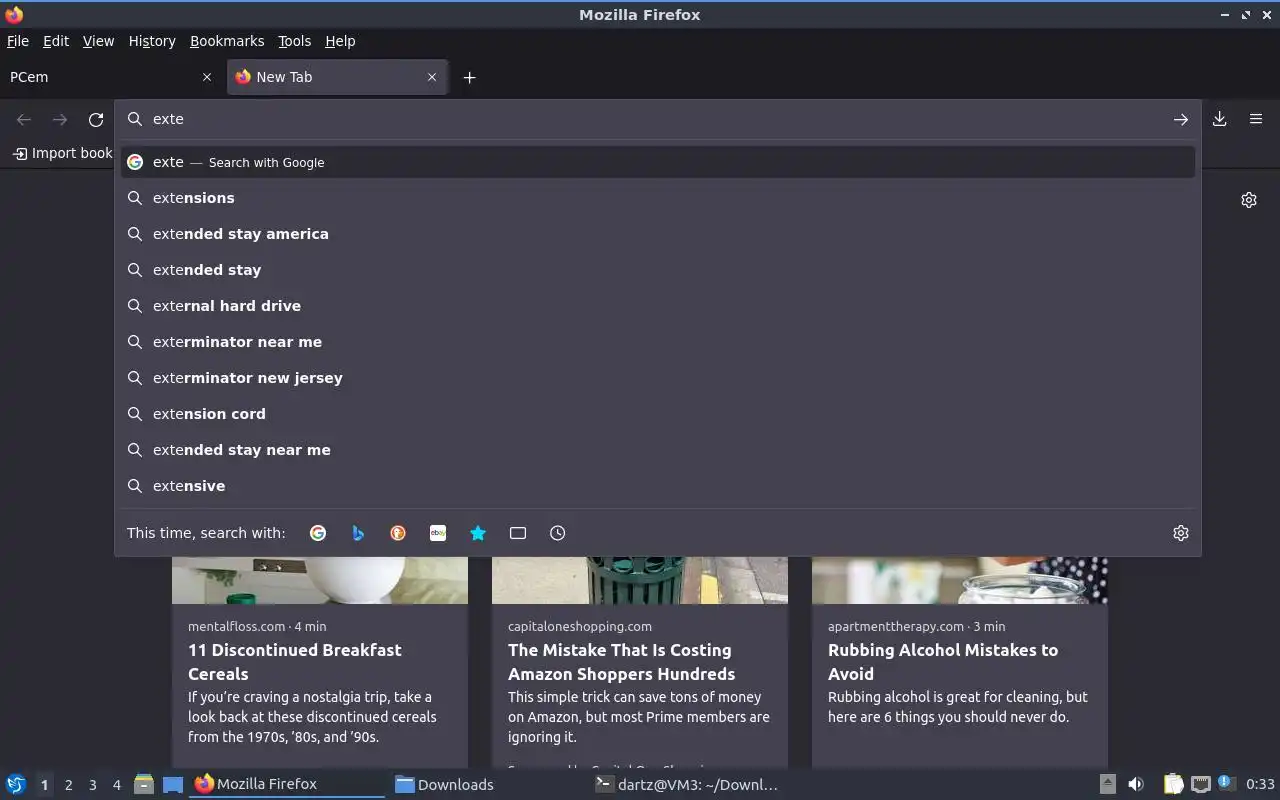Click the reload page button

96,119
